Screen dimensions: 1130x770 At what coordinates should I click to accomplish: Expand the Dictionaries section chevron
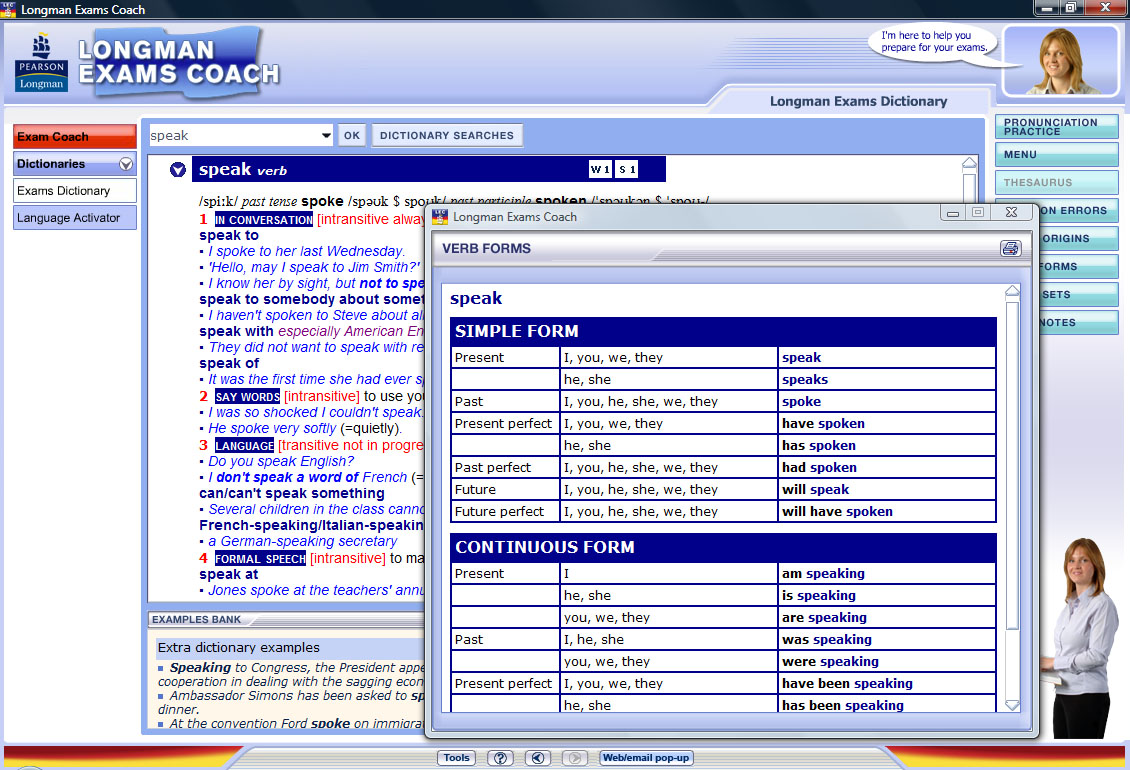(x=126, y=164)
